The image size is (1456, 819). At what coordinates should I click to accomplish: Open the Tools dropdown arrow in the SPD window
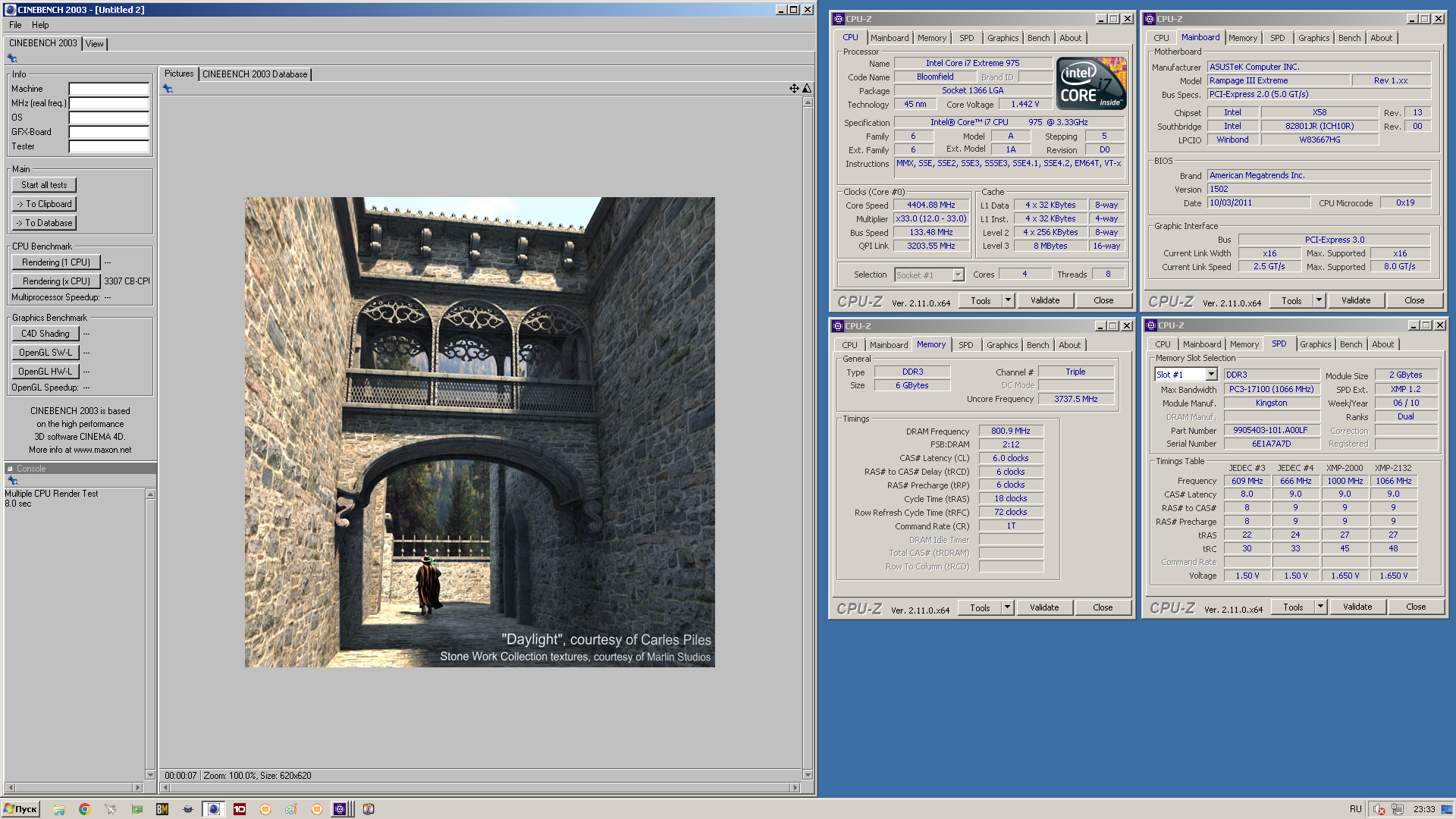click(1320, 607)
